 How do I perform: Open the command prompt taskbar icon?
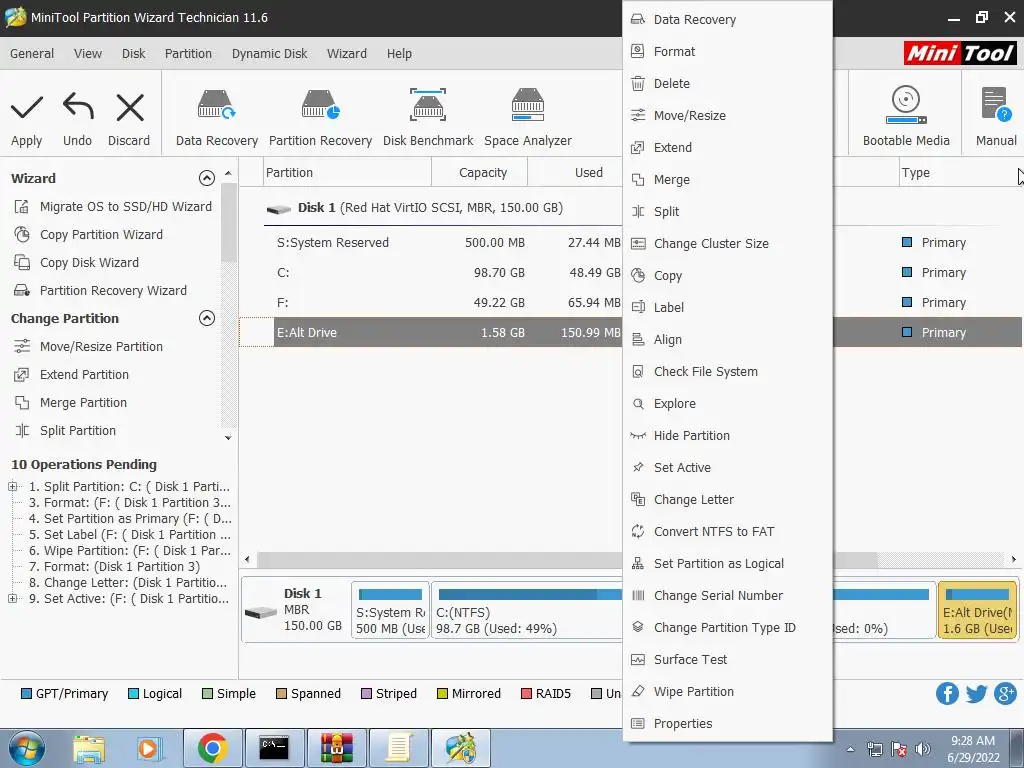[x=274, y=748]
